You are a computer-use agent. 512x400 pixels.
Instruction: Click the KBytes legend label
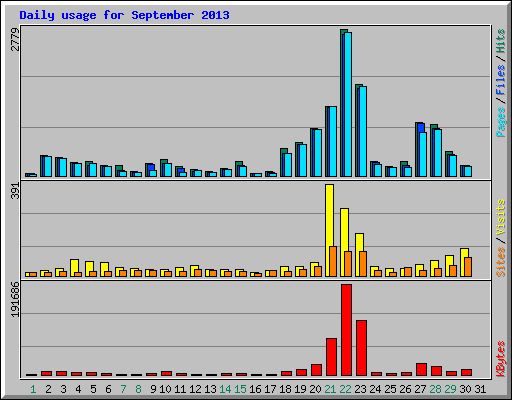click(x=501, y=358)
